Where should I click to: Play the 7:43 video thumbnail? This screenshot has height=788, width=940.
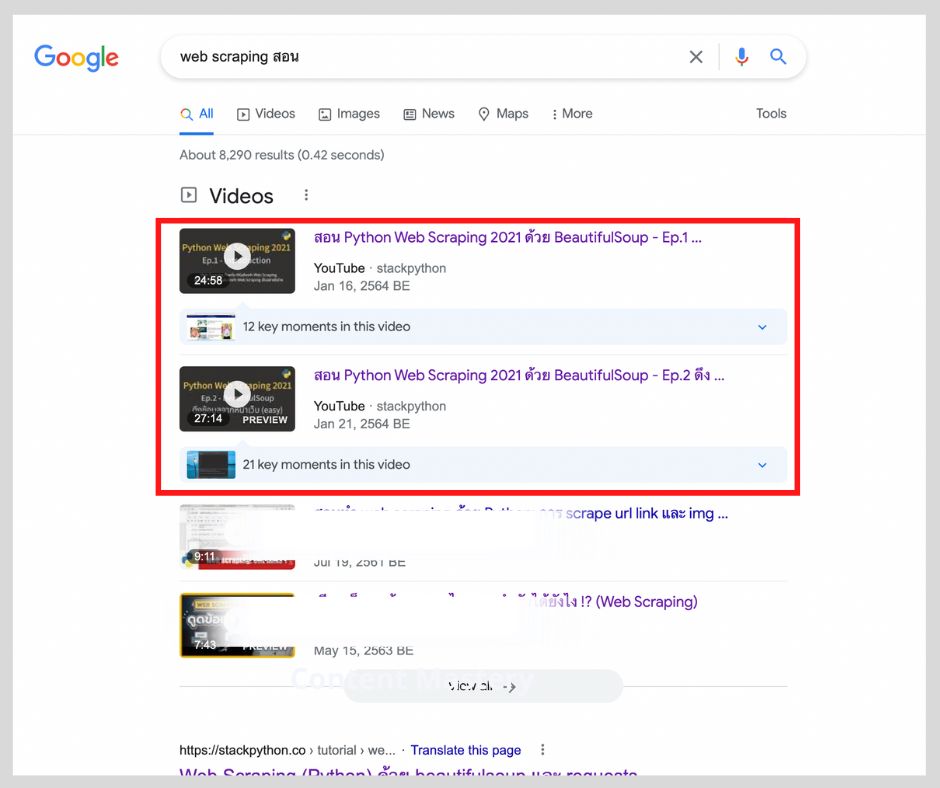coord(237,625)
